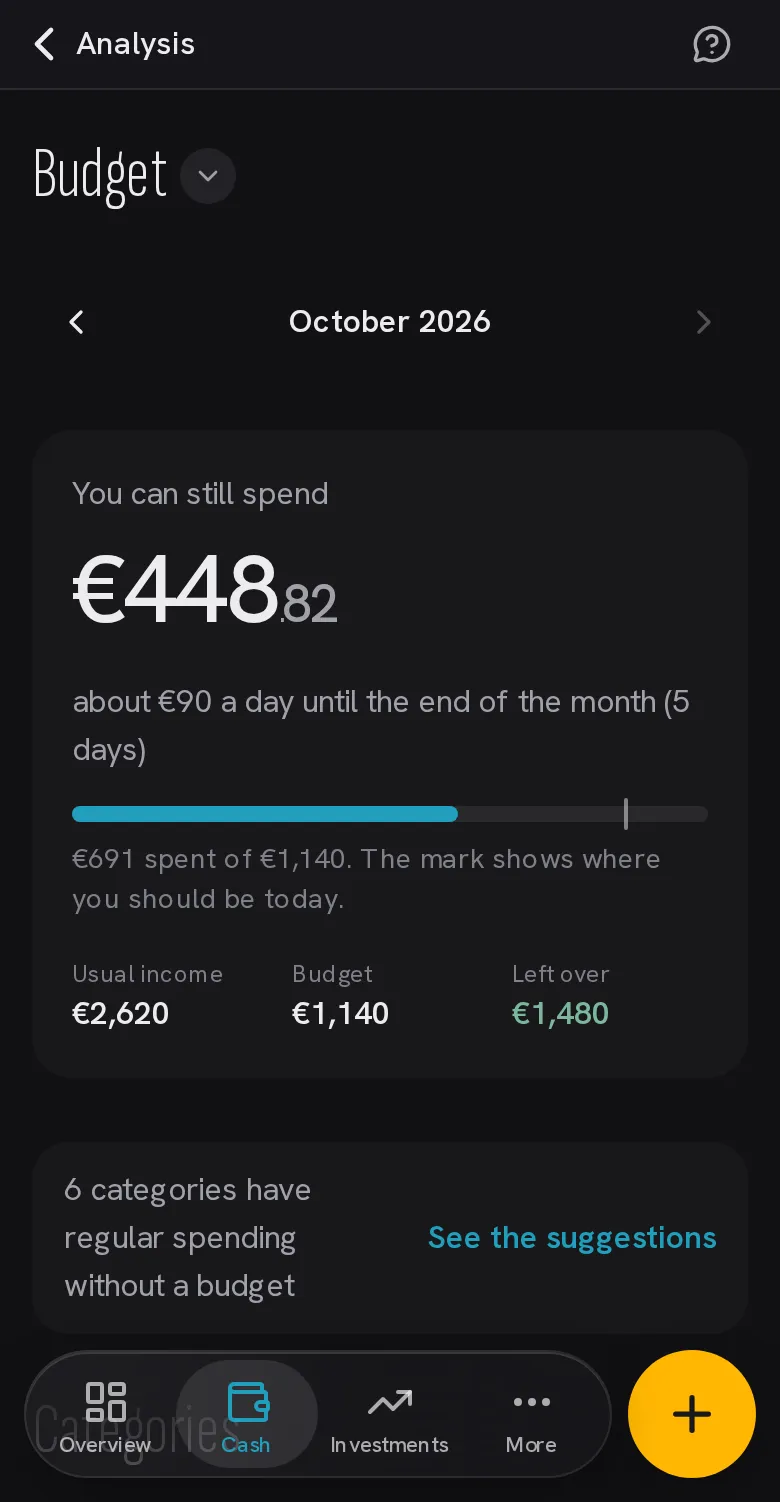
Task: Click the blue budget progress bar
Action: (x=265, y=814)
